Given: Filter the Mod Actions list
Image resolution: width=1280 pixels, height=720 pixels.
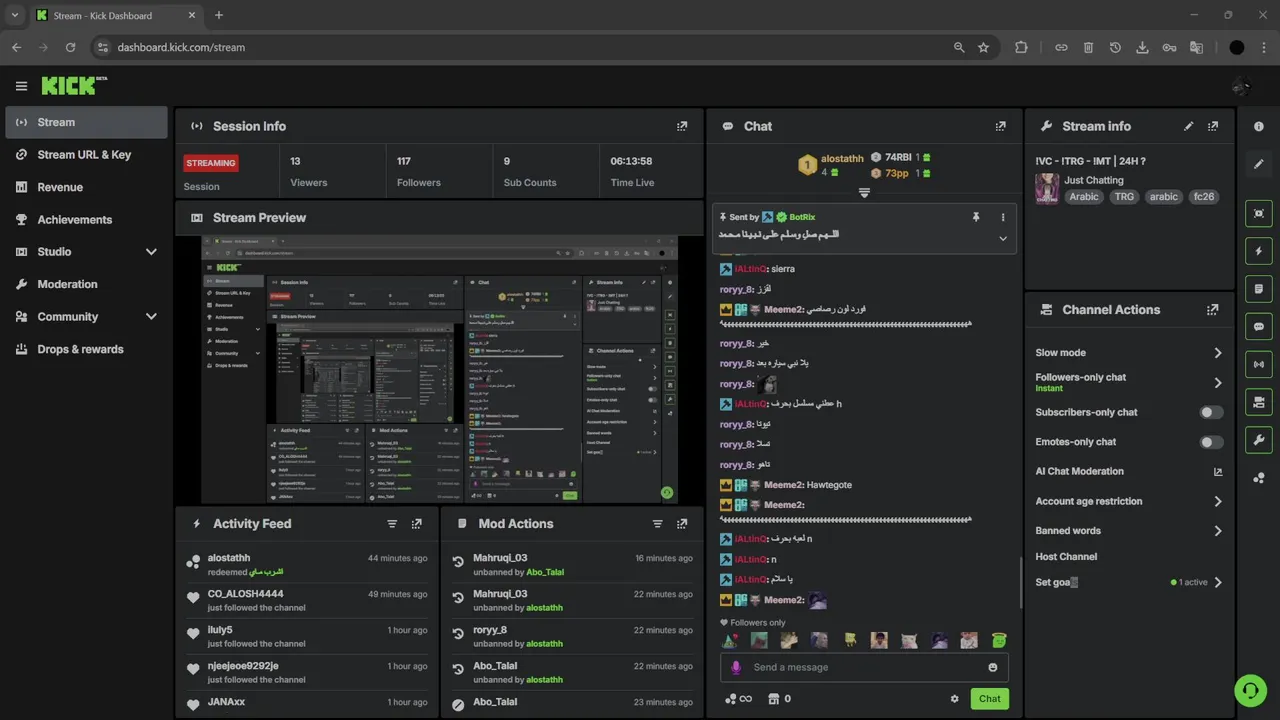Looking at the screenshot, I should coord(657,524).
